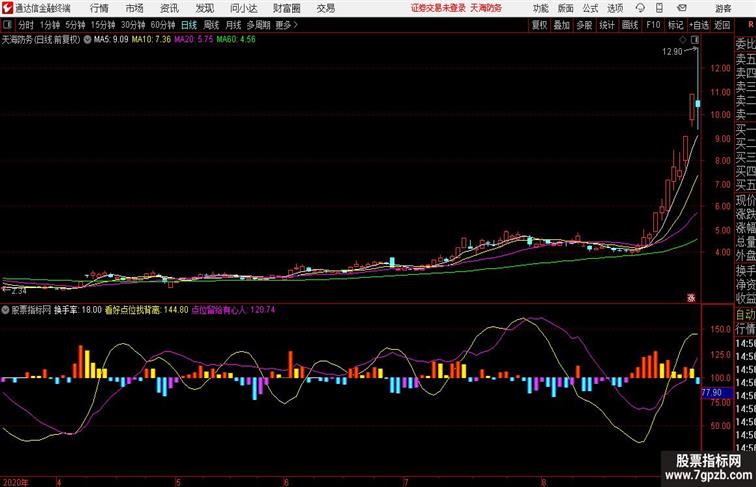Click the 12.90 high price label
This screenshot has width=756, height=487.
672,52
